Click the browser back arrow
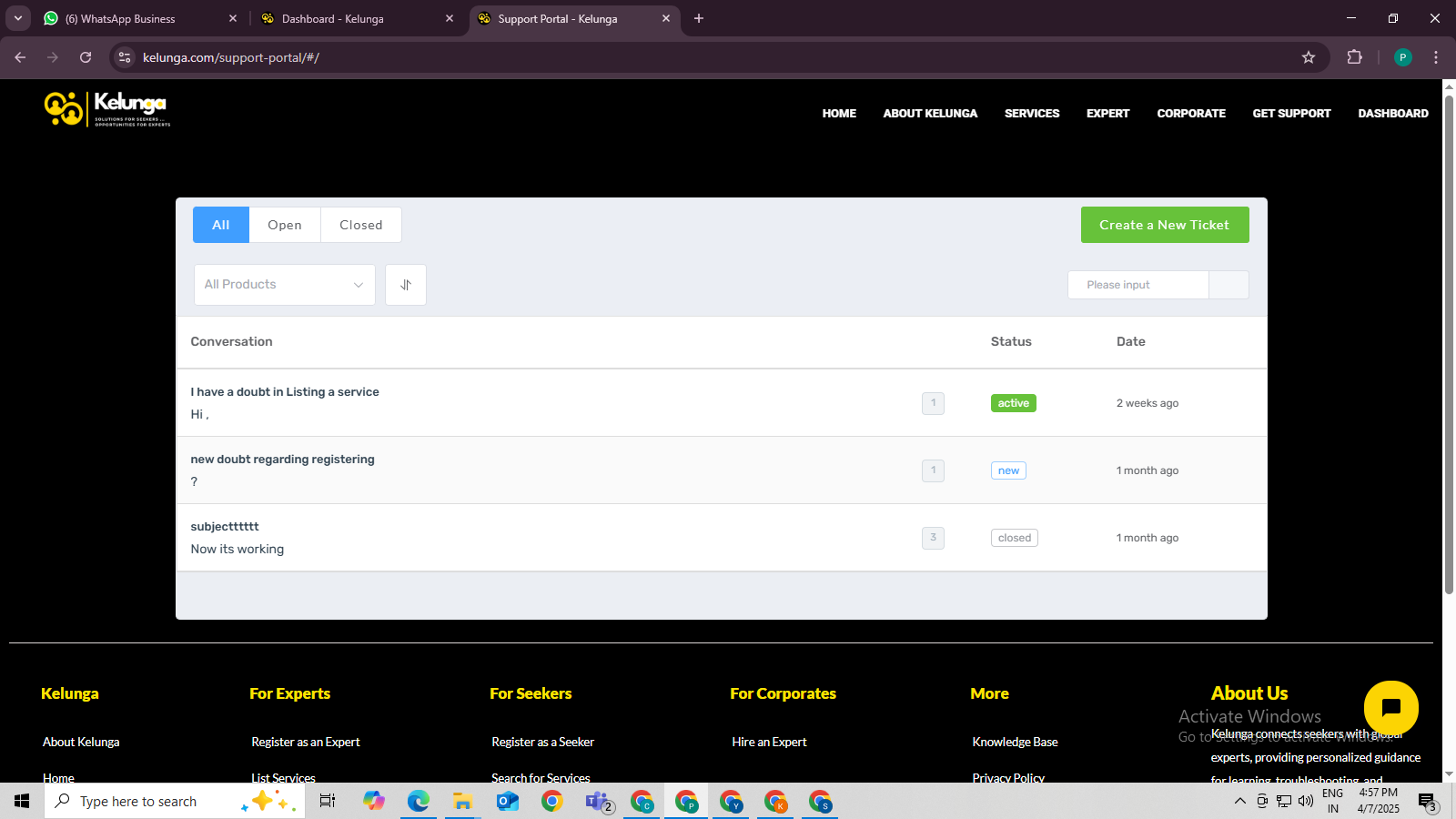Image resolution: width=1456 pixels, height=819 pixels. [20, 57]
